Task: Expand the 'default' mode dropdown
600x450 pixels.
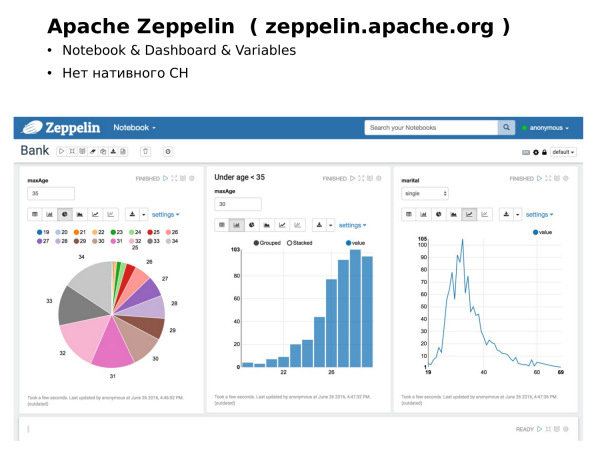Action: [x=563, y=152]
